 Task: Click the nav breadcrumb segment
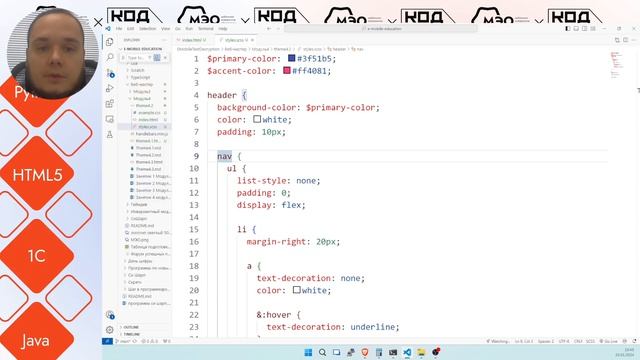357,49
